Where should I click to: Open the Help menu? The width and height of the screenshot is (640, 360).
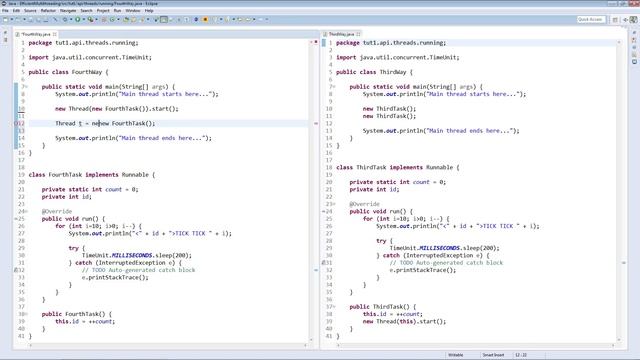tap(149, 11)
